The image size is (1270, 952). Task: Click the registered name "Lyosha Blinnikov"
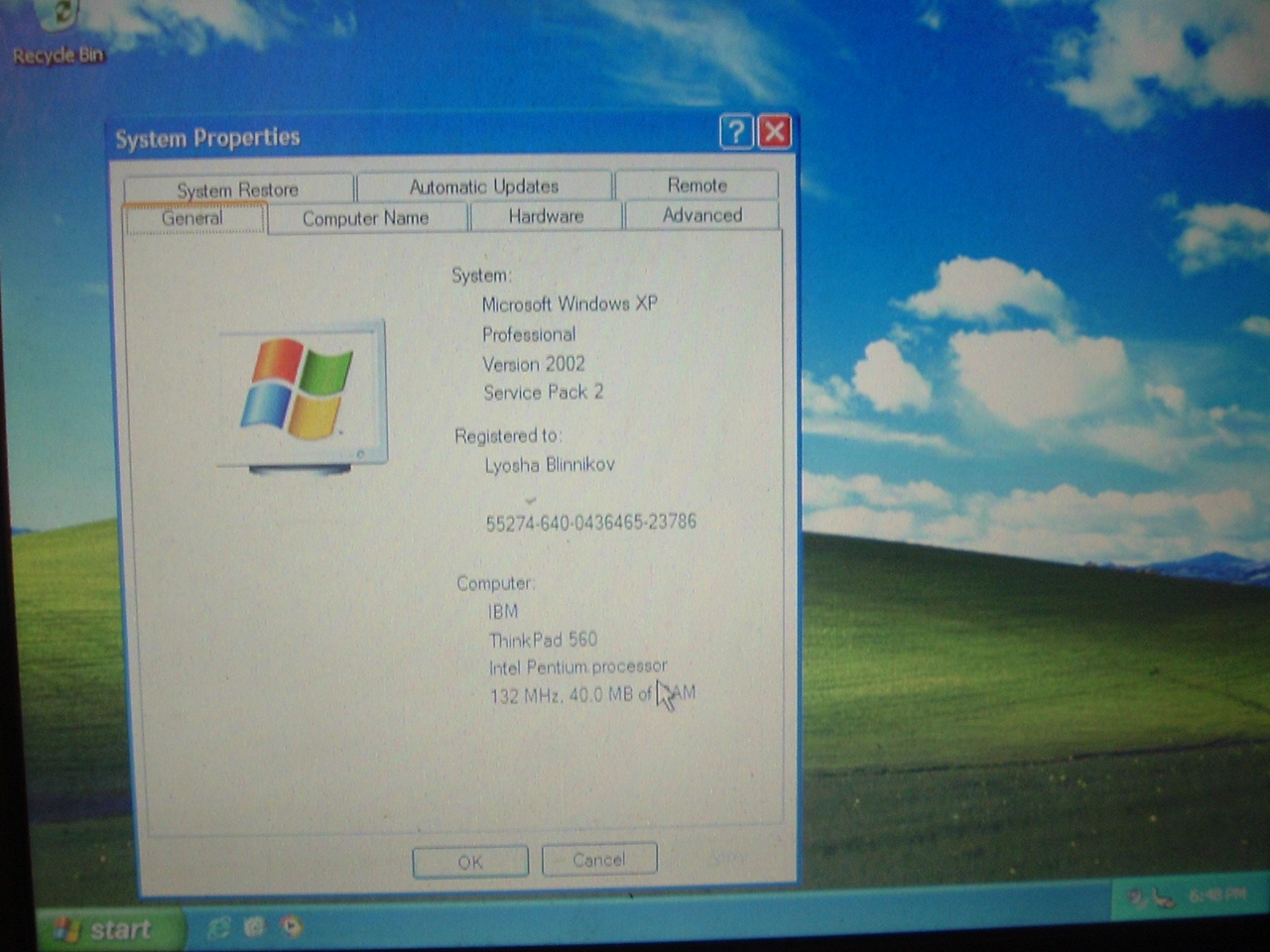(550, 464)
